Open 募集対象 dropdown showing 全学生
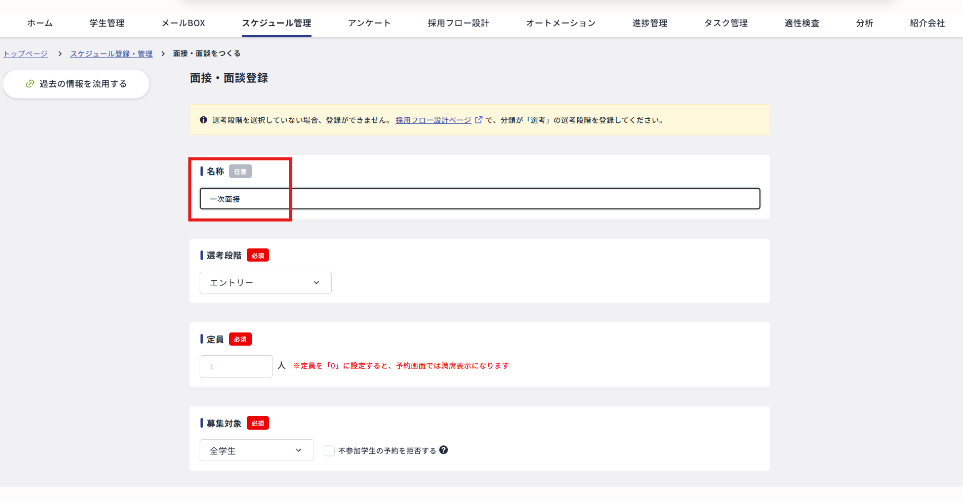Image resolution: width=963 pixels, height=501 pixels. tap(256, 450)
